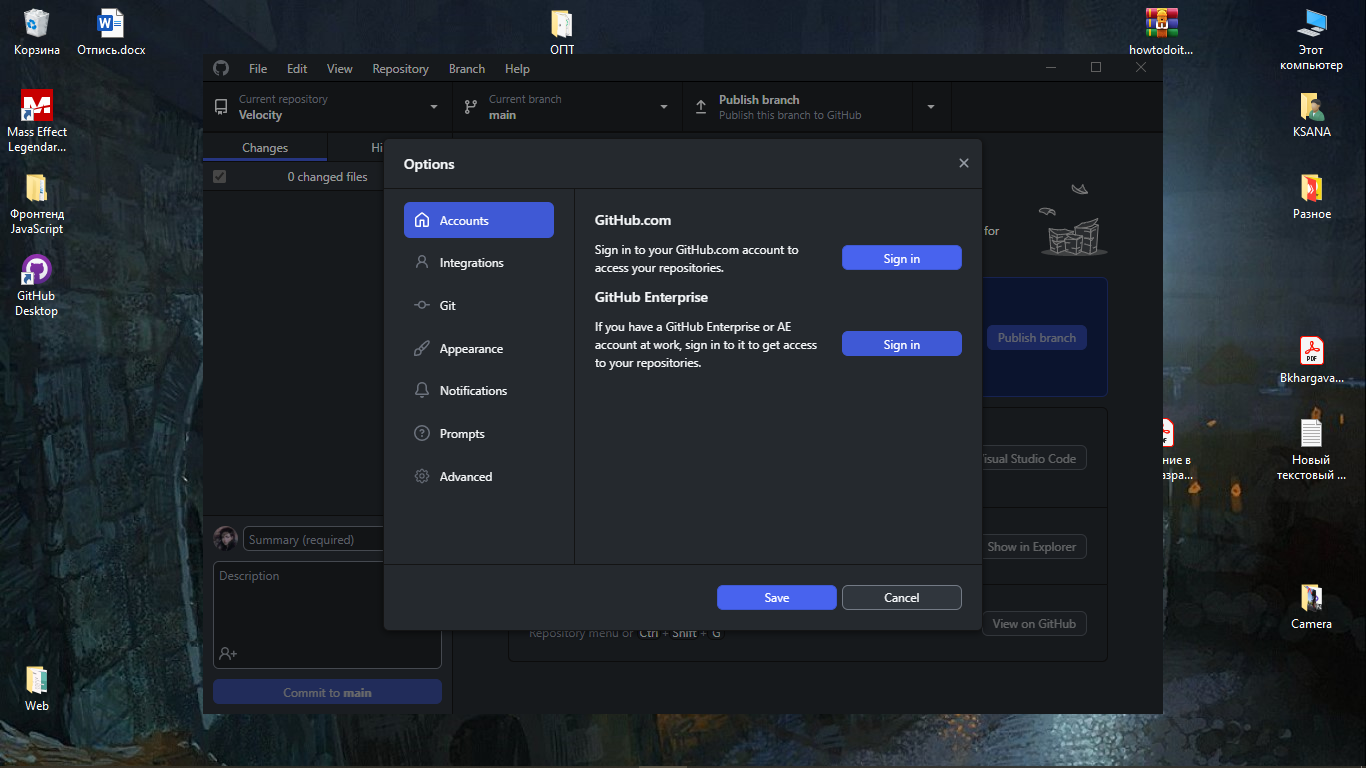Click the branch icon beside main
The width and height of the screenshot is (1366, 768).
pos(471,107)
